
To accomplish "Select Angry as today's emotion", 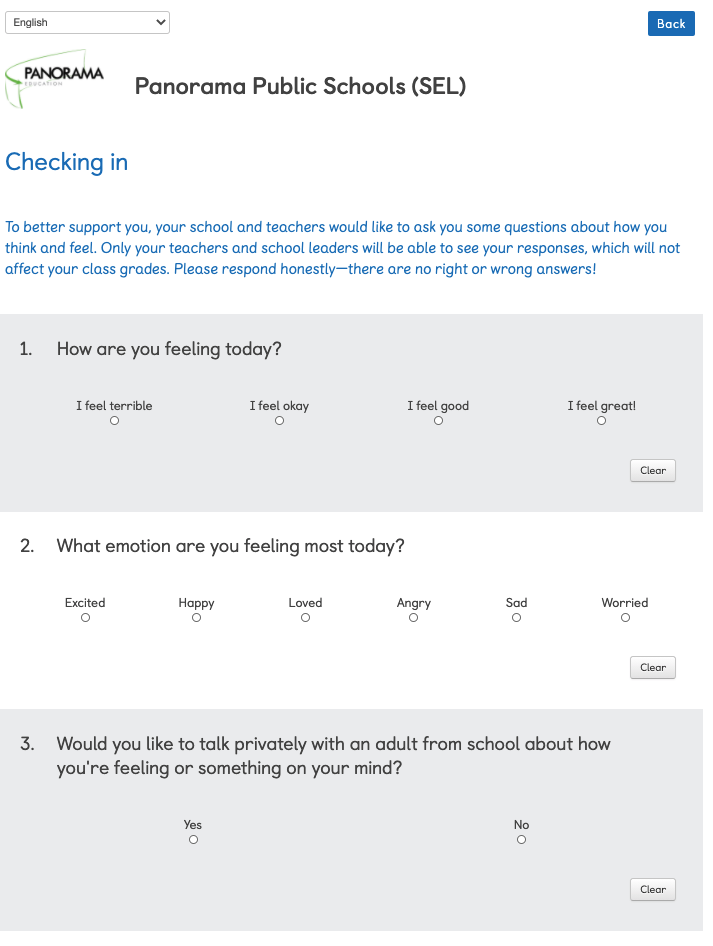I will pos(413,617).
